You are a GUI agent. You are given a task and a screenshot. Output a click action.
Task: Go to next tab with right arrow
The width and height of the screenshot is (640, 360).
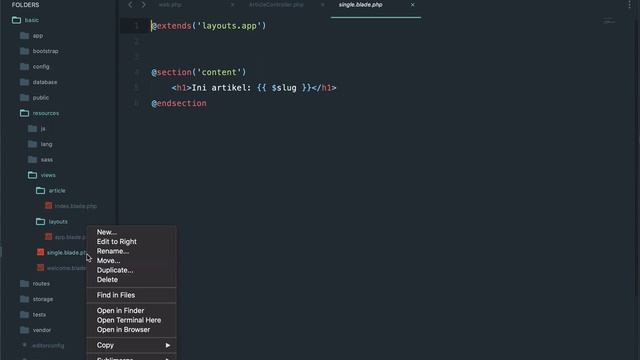[143, 5]
